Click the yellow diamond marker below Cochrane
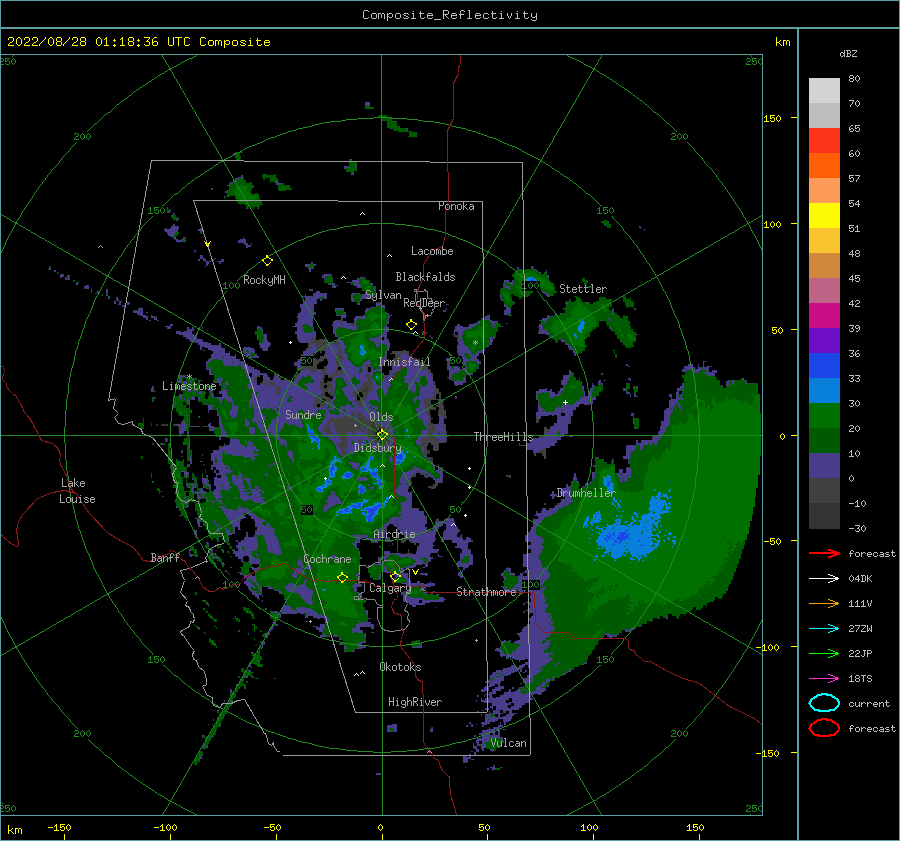The height and width of the screenshot is (841, 900). click(x=342, y=578)
